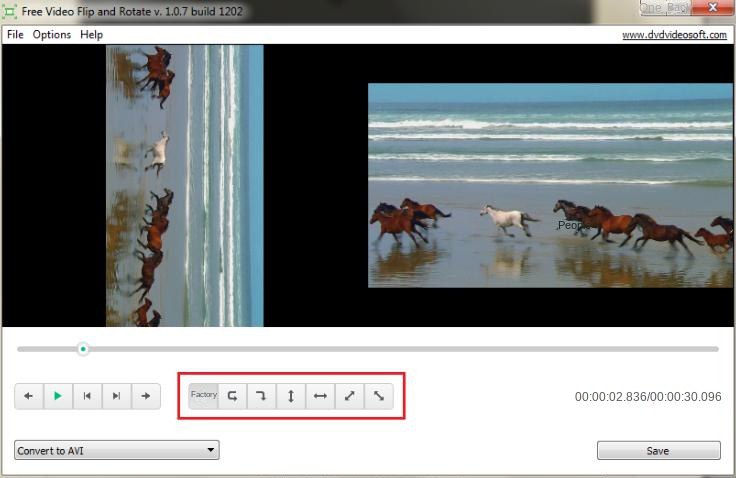The height and width of the screenshot is (478, 736).
Task: Click the rotated preview video on the left
Action: tap(185, 185)
